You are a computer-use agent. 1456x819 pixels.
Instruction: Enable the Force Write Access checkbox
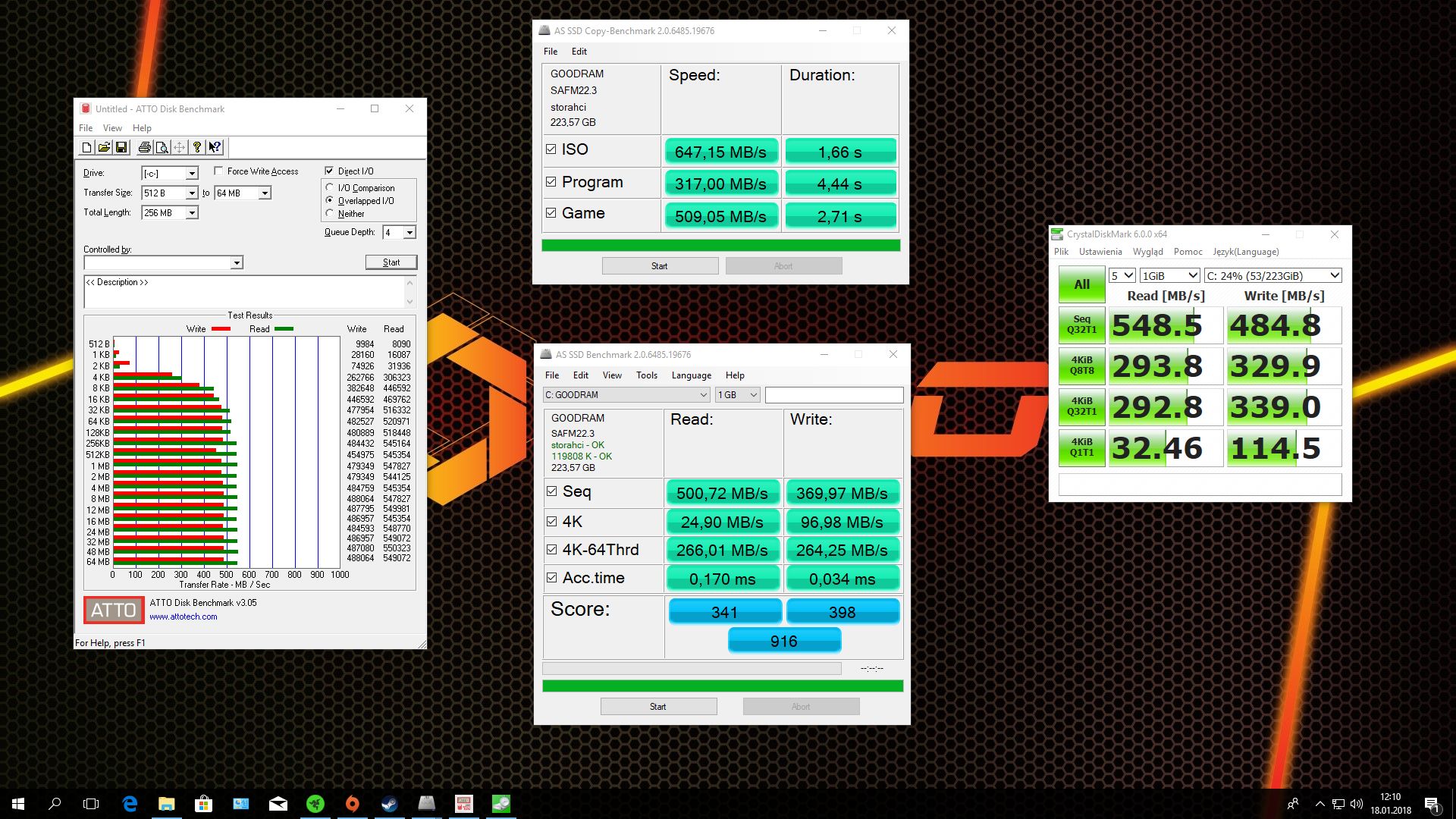coord(219,171)
